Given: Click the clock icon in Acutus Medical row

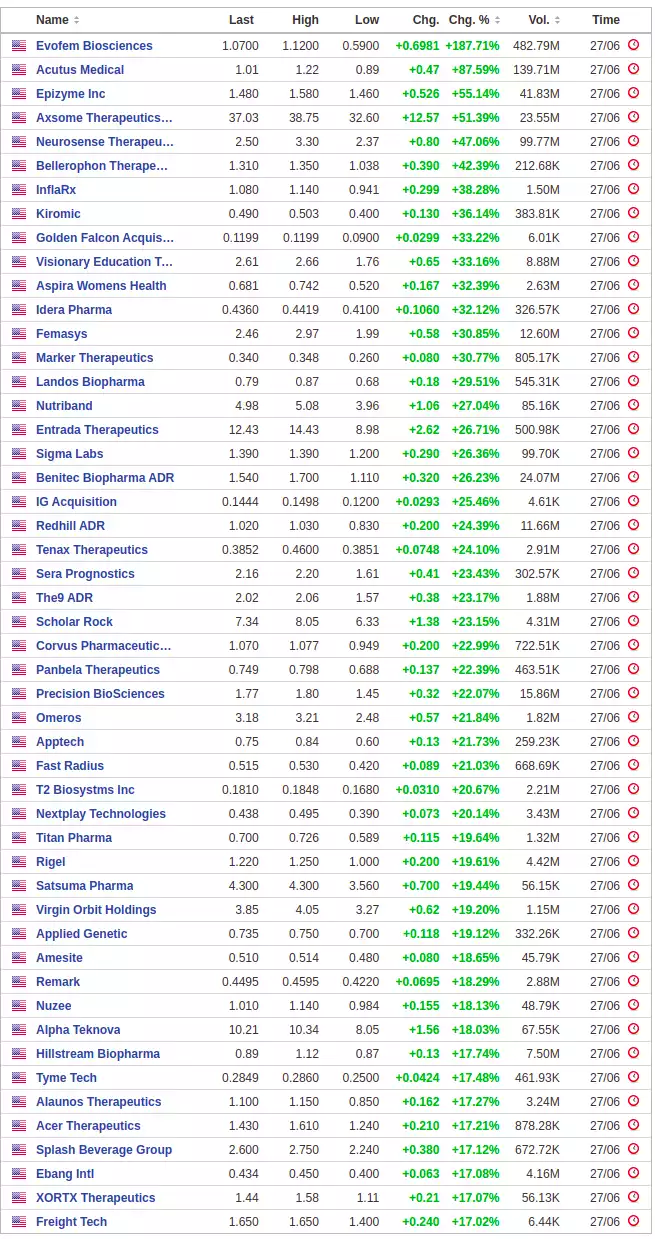Looking at the screenshot, I should [x=633, y=69].
